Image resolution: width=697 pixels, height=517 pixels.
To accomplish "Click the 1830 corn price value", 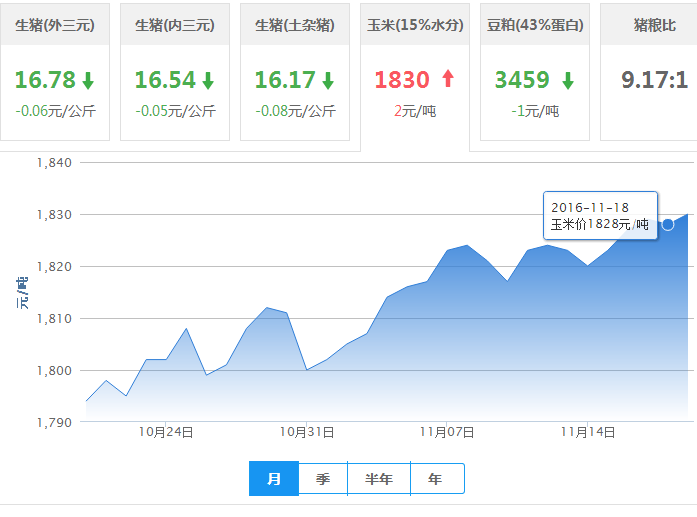I will coord(402,80).
